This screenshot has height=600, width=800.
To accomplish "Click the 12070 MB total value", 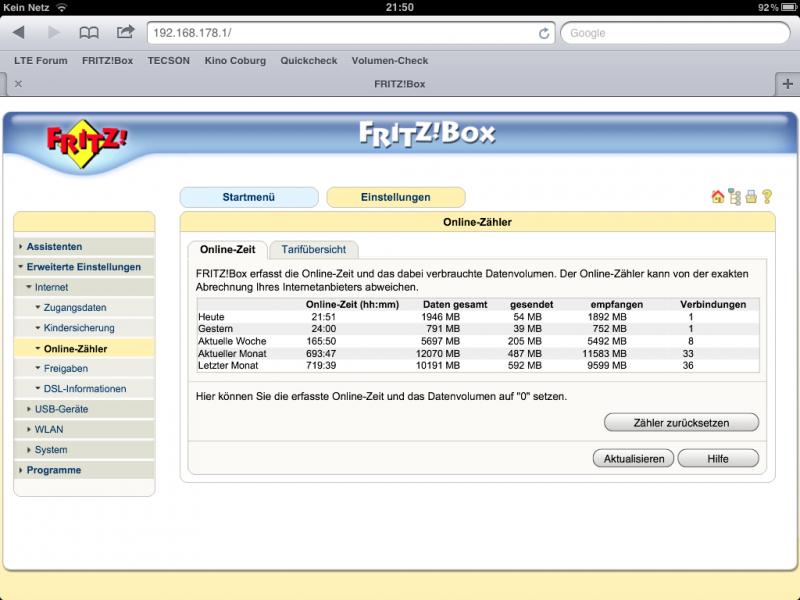I will point(438,354).
